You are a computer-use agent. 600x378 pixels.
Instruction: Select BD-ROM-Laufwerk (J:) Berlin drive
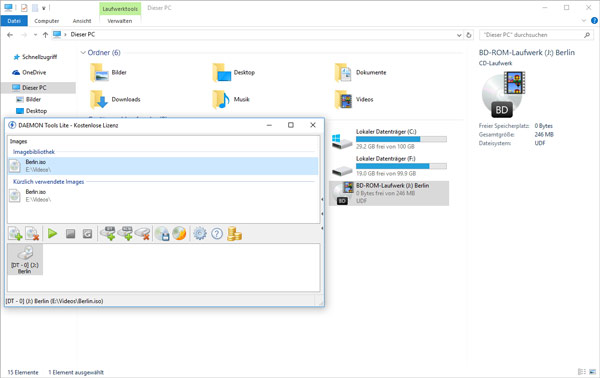[389, 193]
